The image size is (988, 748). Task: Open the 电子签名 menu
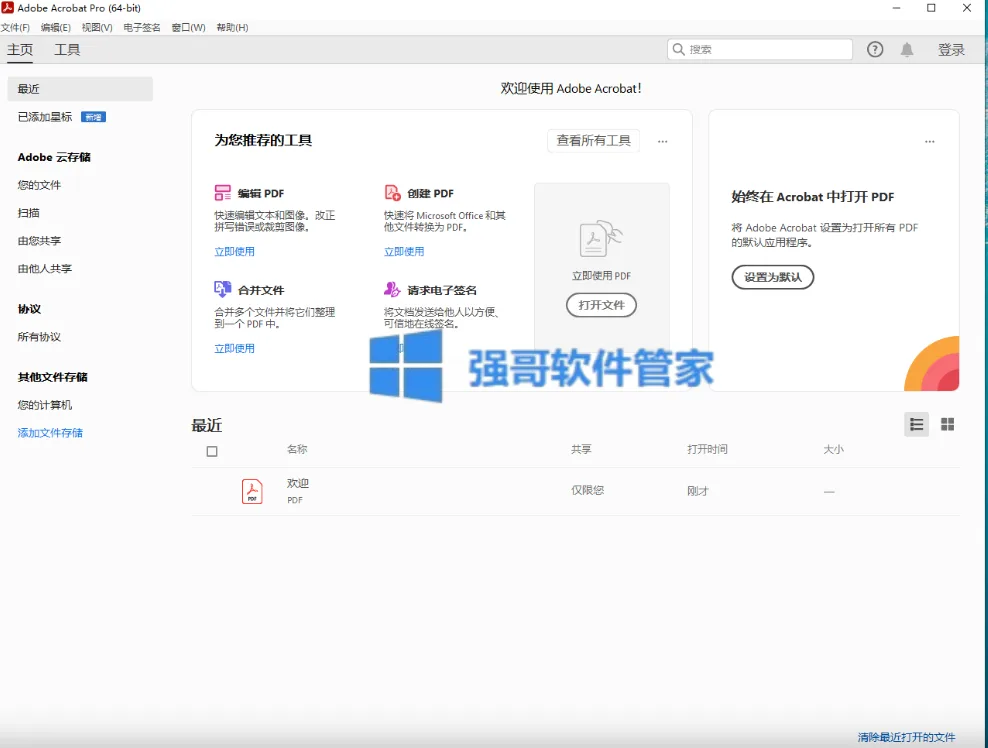(142, 28)
